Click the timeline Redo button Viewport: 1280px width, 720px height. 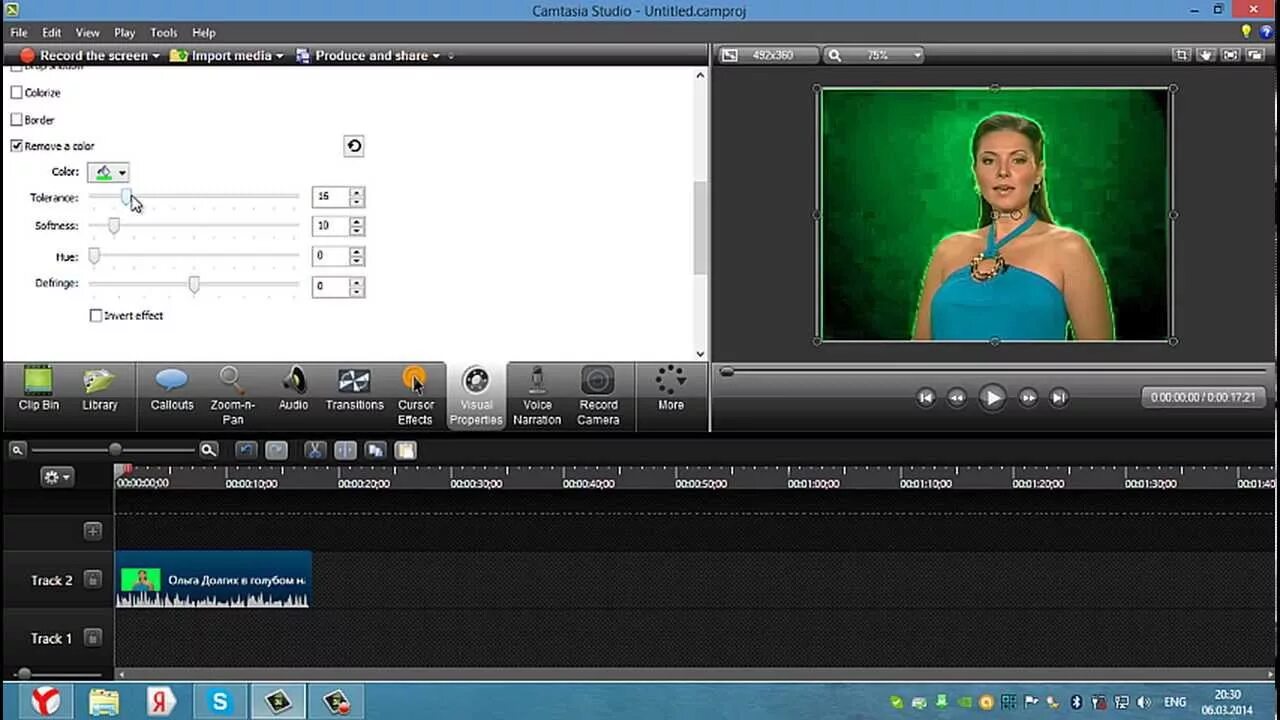coord(276,450)
